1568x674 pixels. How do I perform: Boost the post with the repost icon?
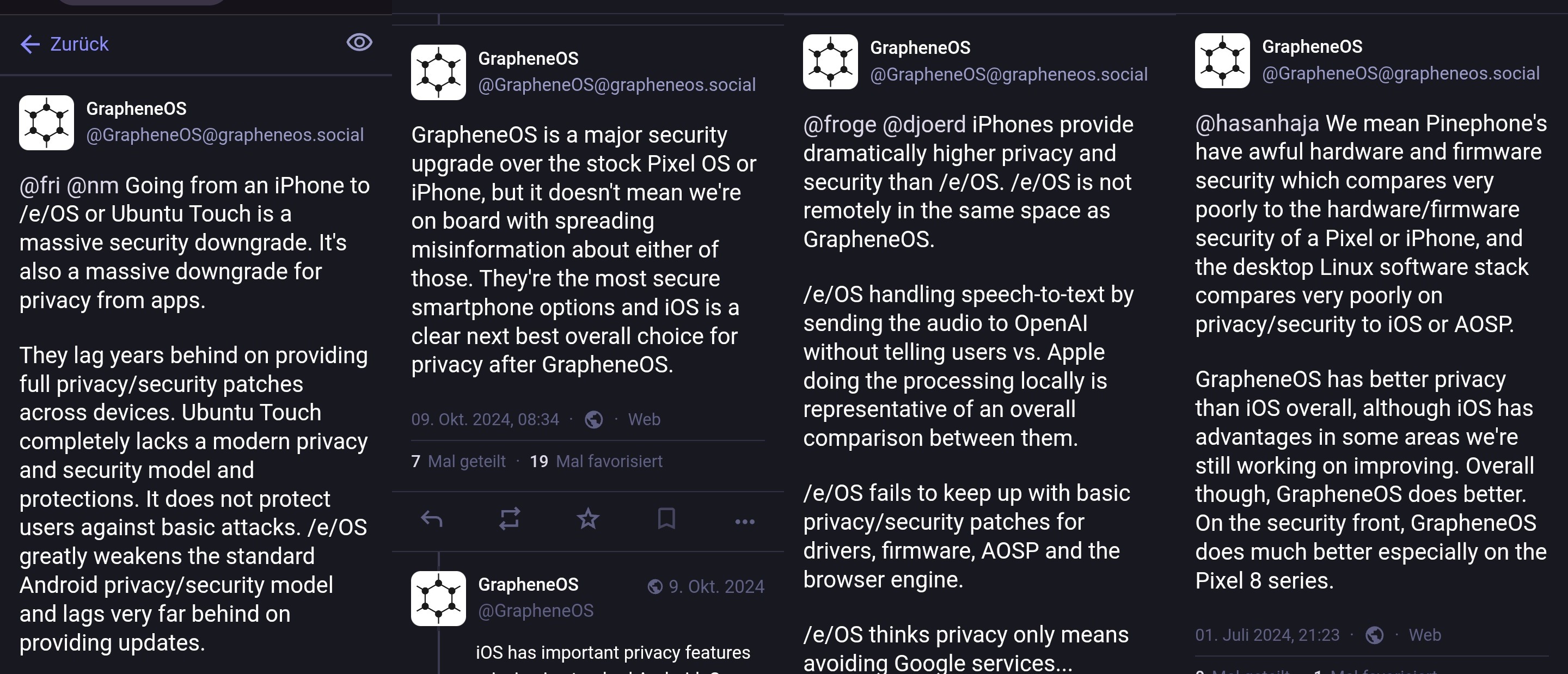click(x=510, y=519)
